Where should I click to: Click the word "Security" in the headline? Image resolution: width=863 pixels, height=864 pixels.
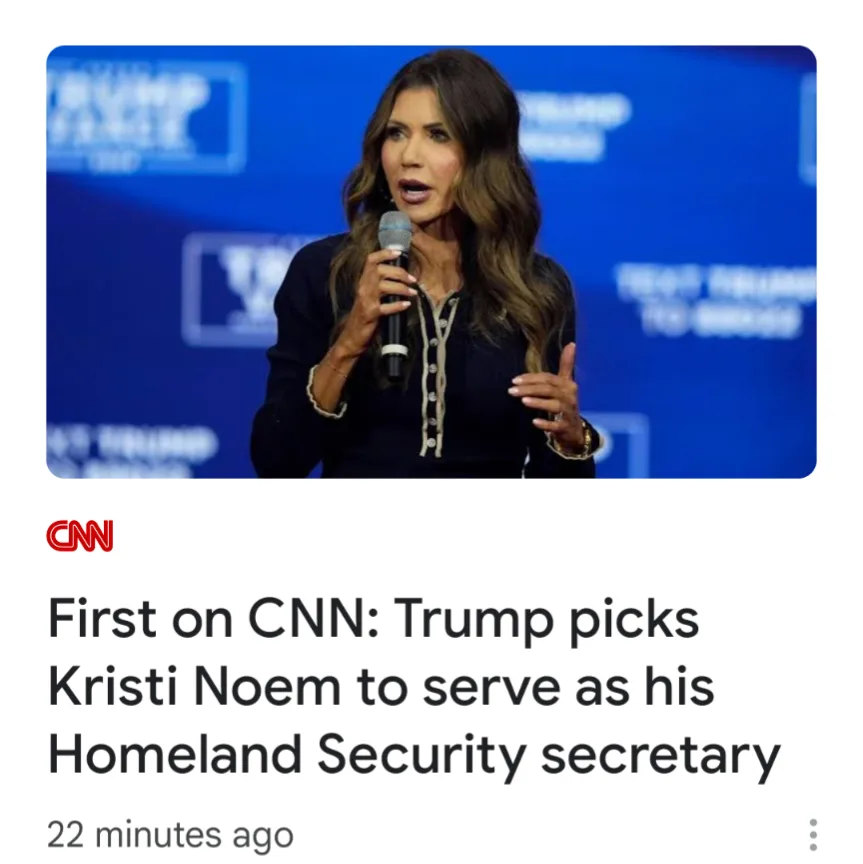tap(420, 756)
